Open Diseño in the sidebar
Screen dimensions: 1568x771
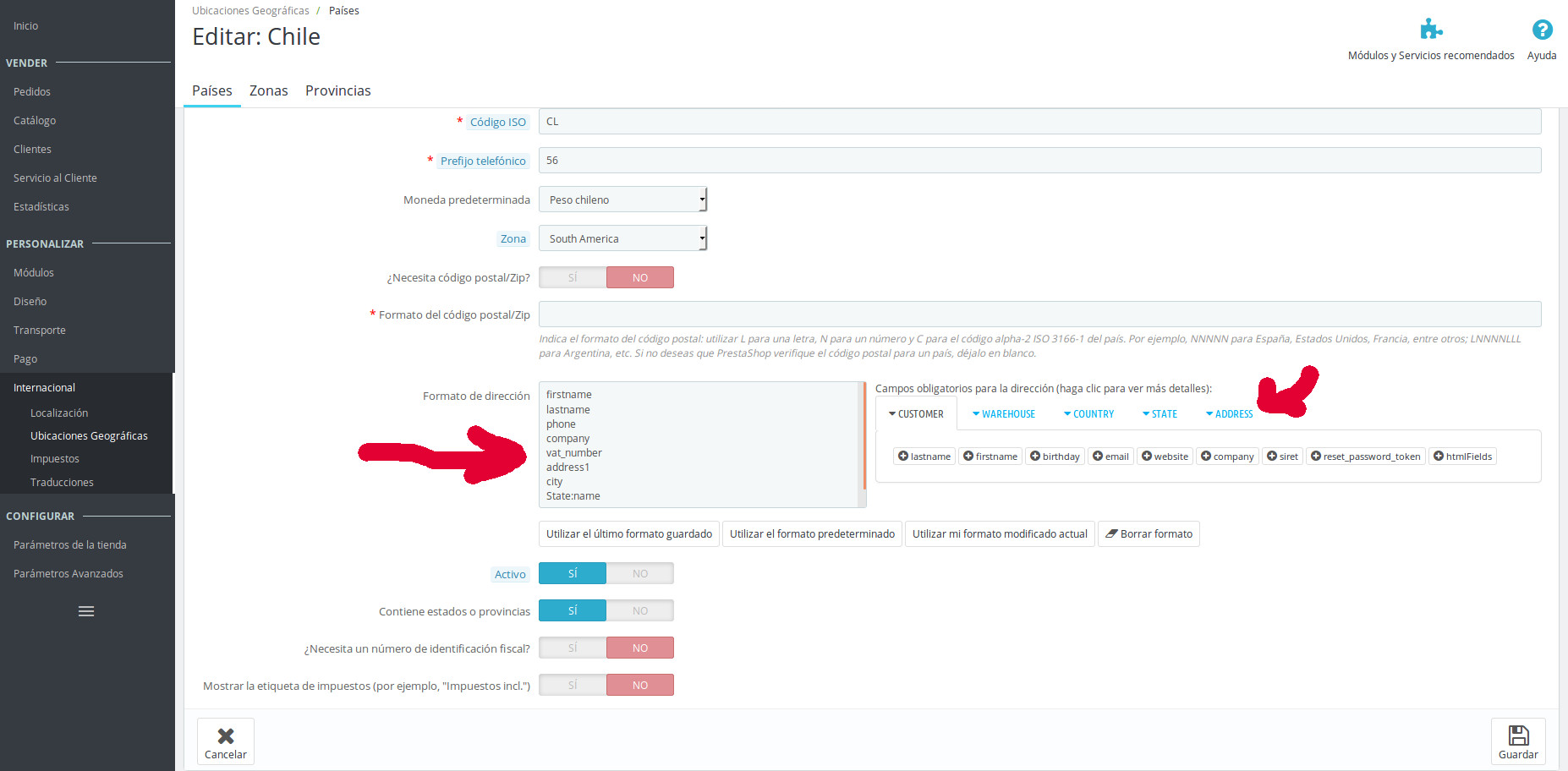30,301
